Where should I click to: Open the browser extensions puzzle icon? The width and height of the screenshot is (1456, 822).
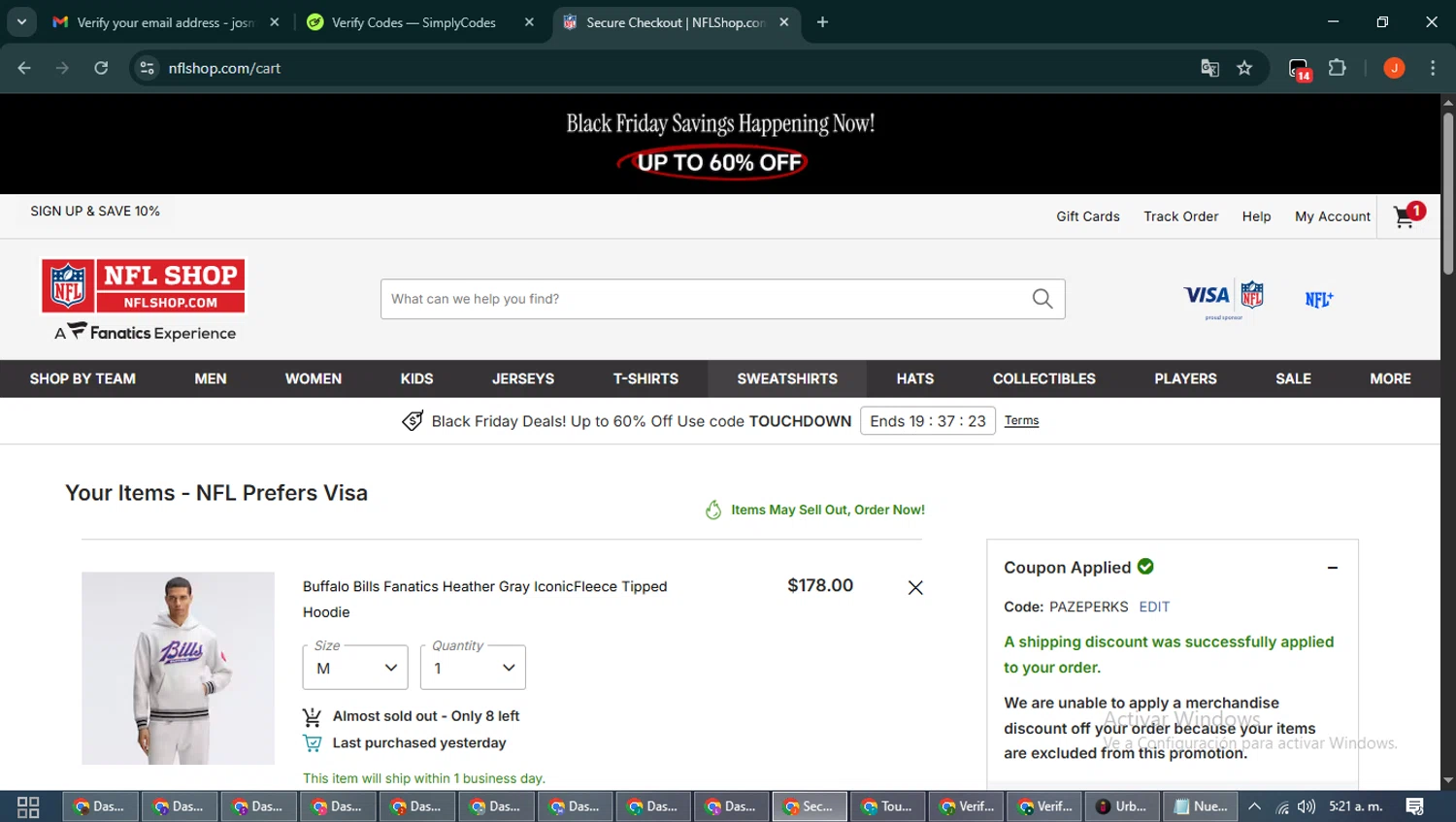(1338, 68)
